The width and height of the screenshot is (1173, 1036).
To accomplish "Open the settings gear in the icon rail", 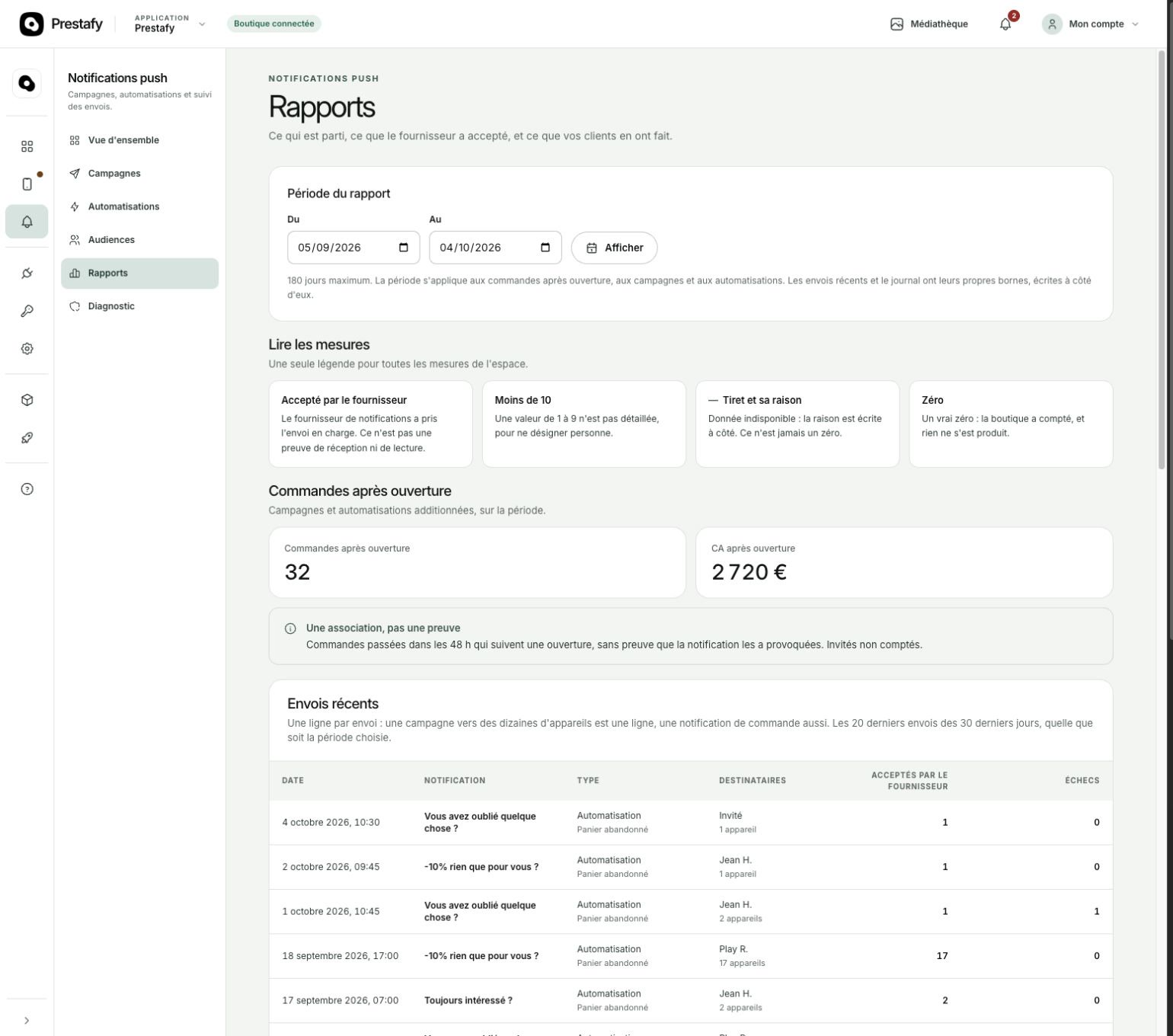I will click(x=27, y=349).
